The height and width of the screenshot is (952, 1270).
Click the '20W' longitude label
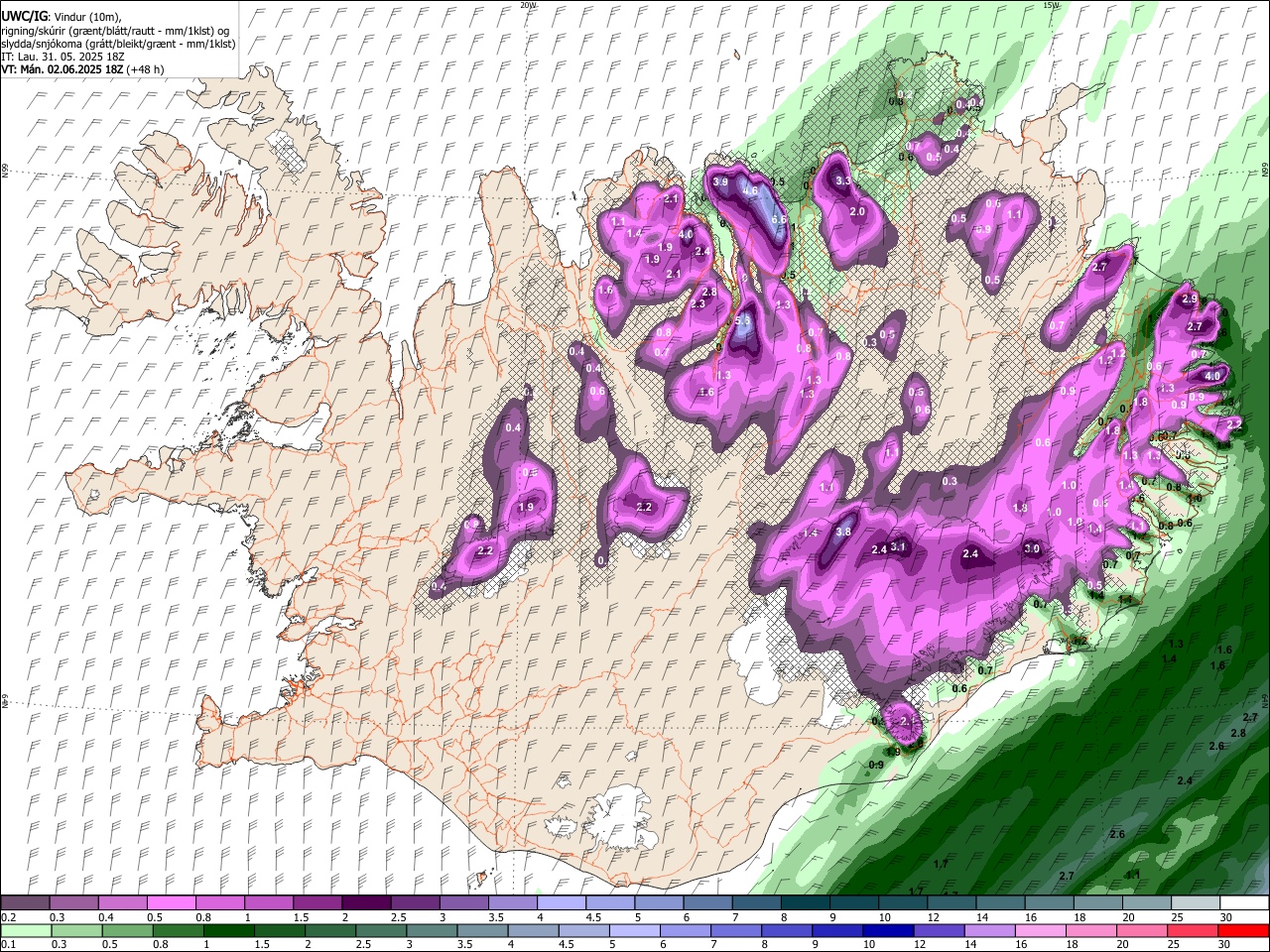[x=528, y=5]
